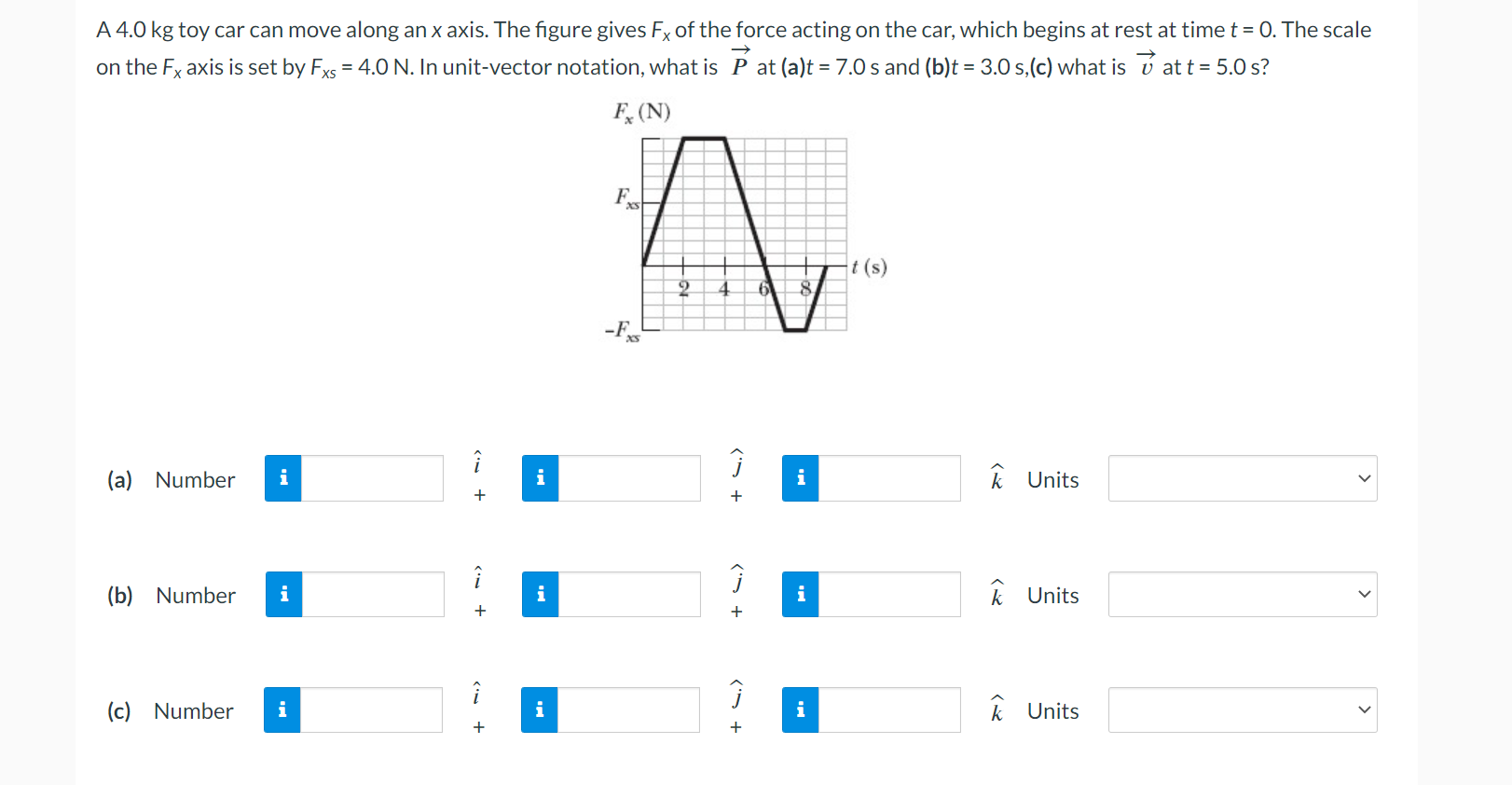Focus part (b) i-component number field

click(373, 594)
